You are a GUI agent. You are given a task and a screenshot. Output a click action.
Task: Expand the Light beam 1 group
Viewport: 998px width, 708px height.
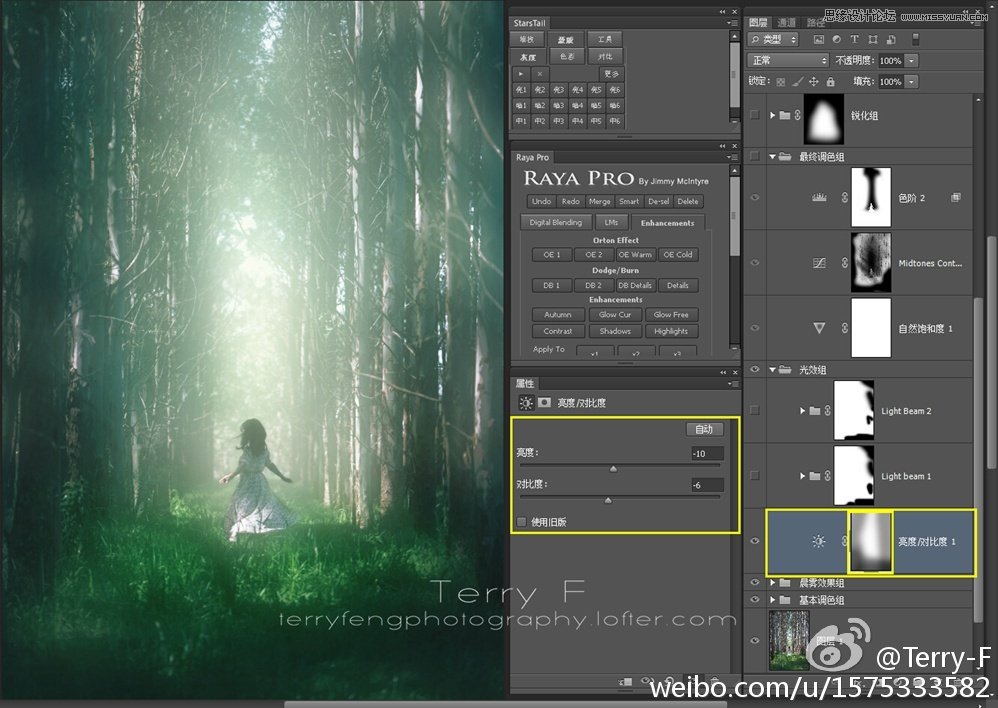(803, 476)
